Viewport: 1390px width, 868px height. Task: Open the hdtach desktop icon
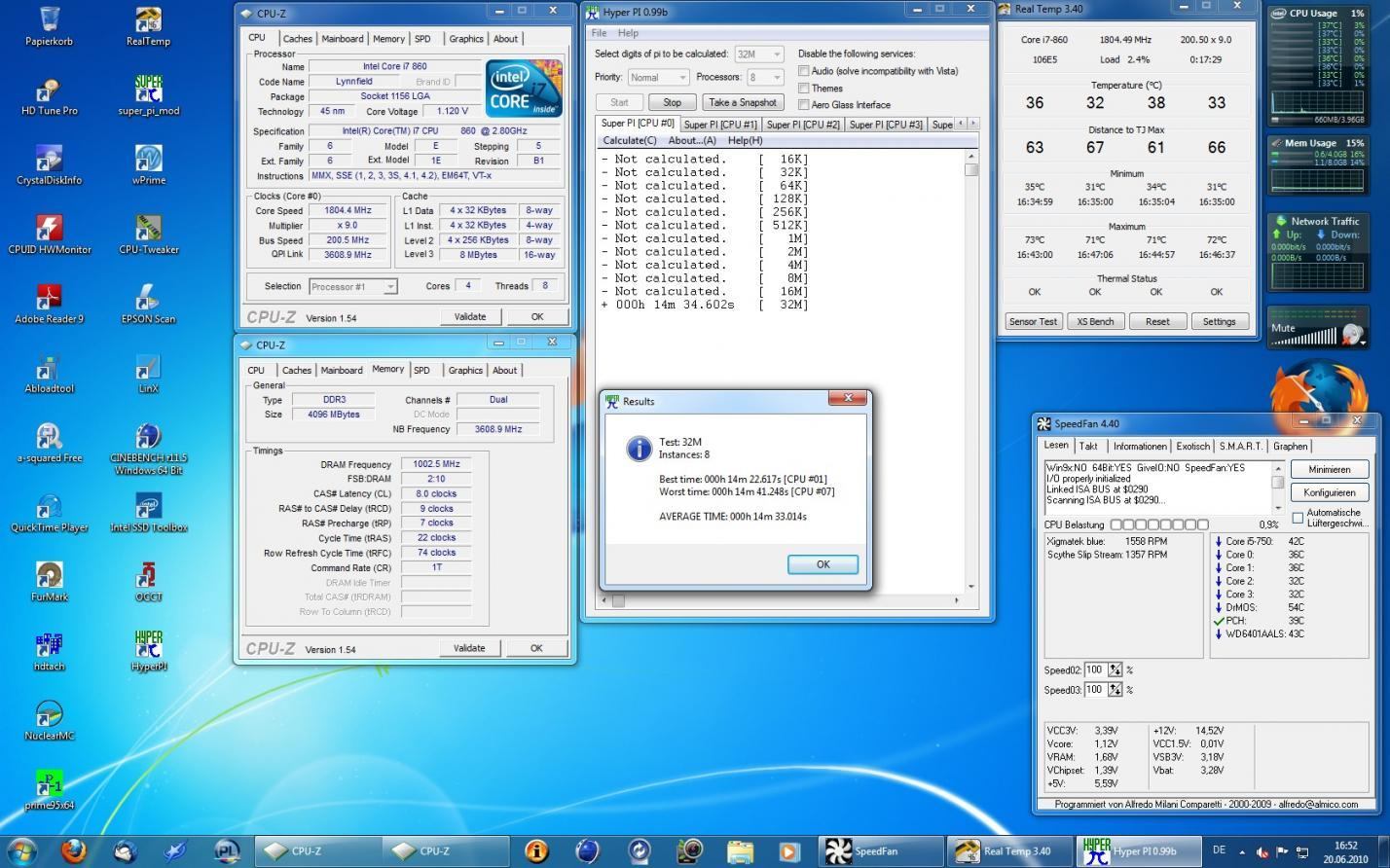[49, 650]
